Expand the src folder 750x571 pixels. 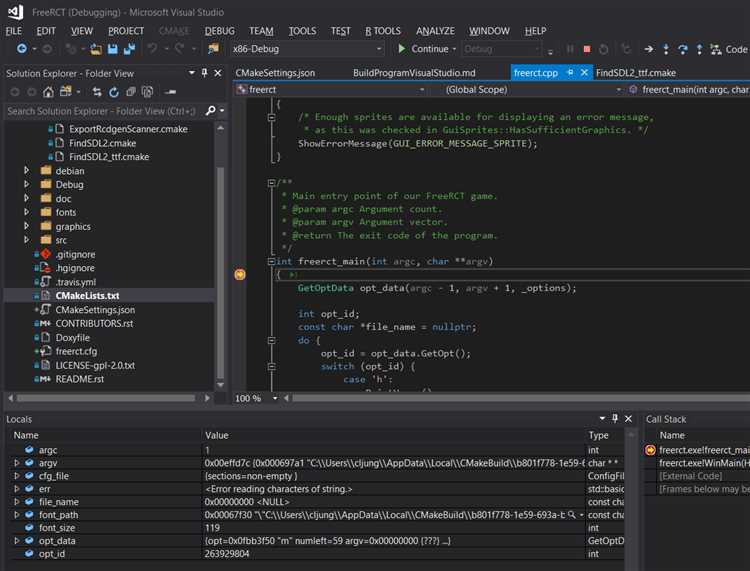point(27,240)
